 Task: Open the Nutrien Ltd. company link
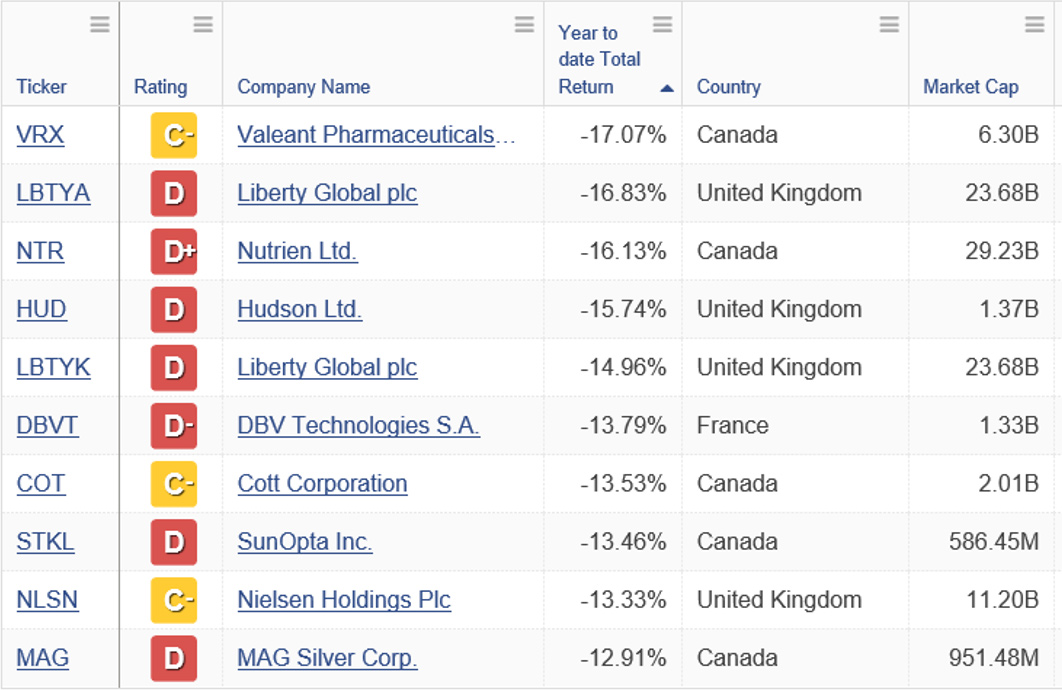coord(297,251)
